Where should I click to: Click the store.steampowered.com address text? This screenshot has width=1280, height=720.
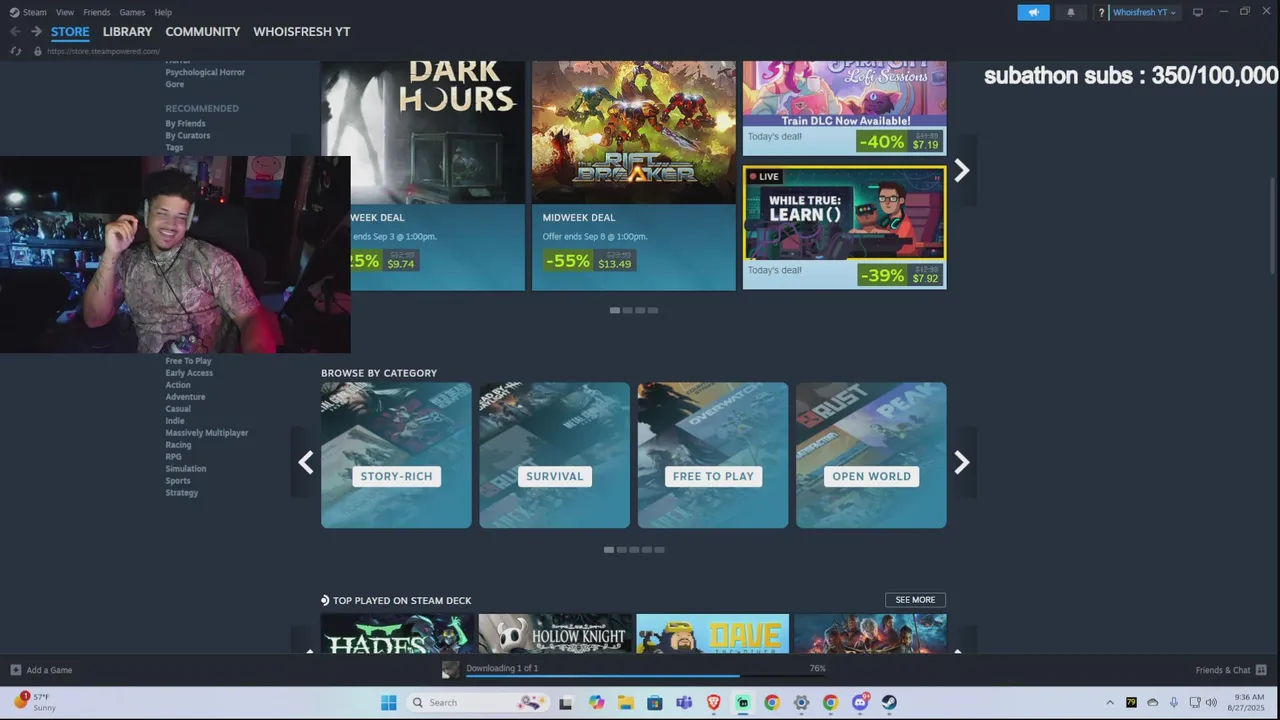[x=103, y=51]
